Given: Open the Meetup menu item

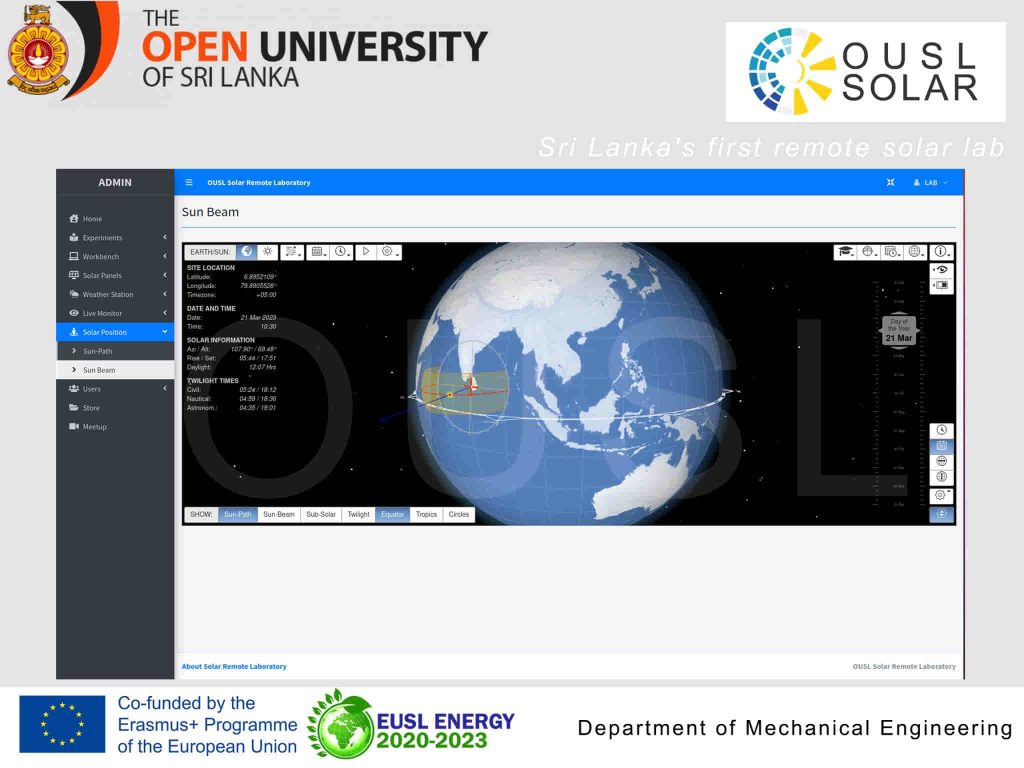Looking at the screenshot, I should [x=115, y=426].
